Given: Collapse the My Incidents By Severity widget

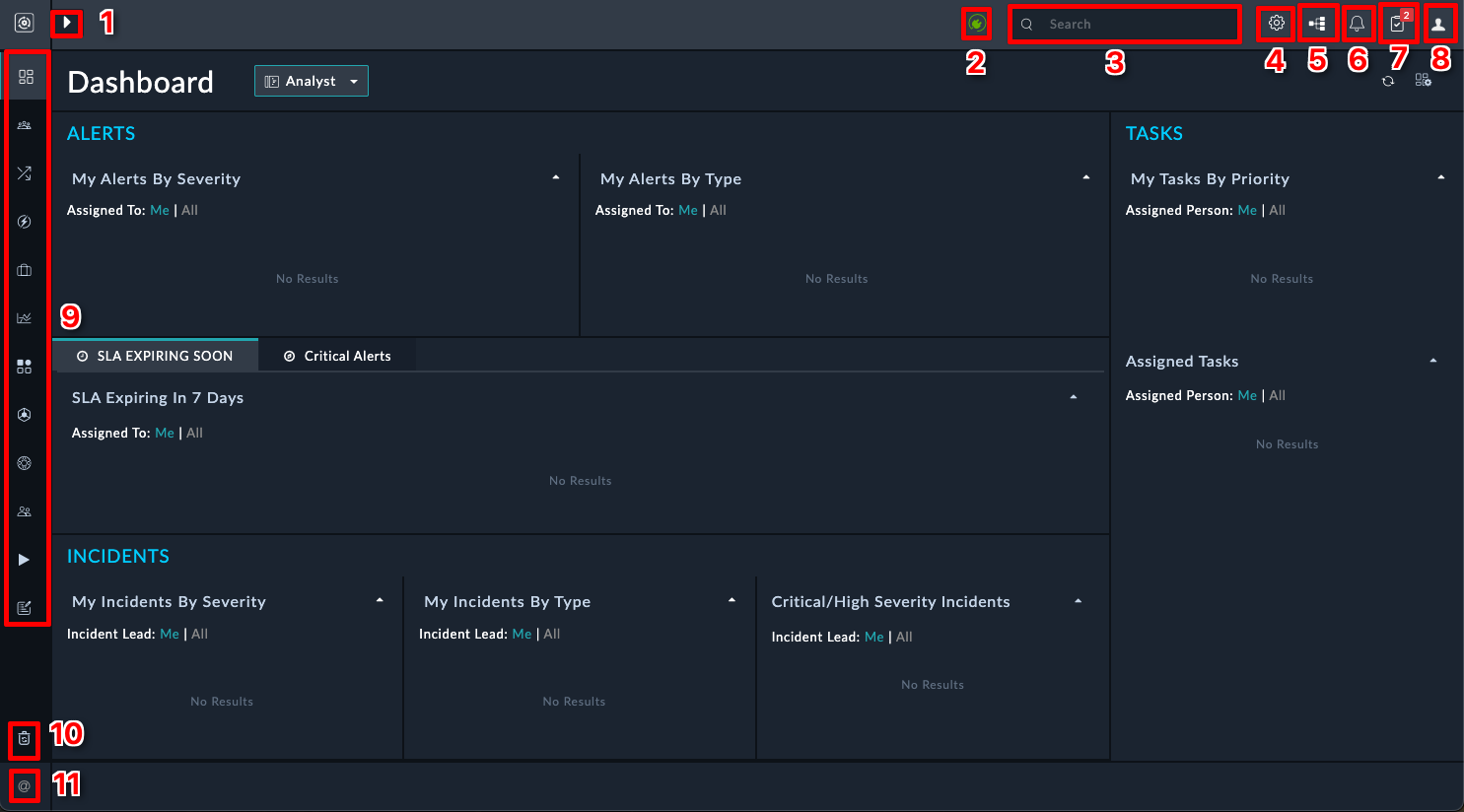Looking at the screenshot, I should tap(380, 600).
